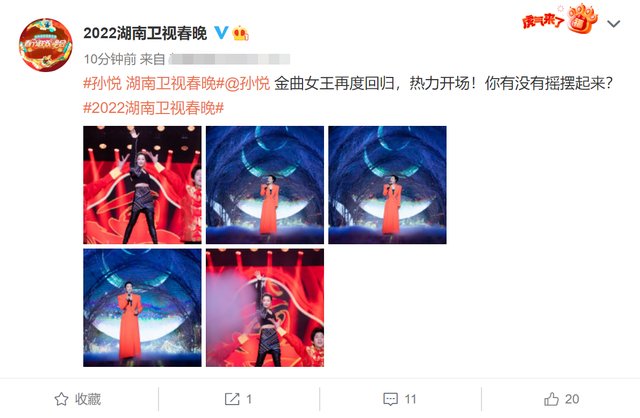Click the 10分钟前 post timestamp
This screenshot has width=640, height=418.
[110, 59]
